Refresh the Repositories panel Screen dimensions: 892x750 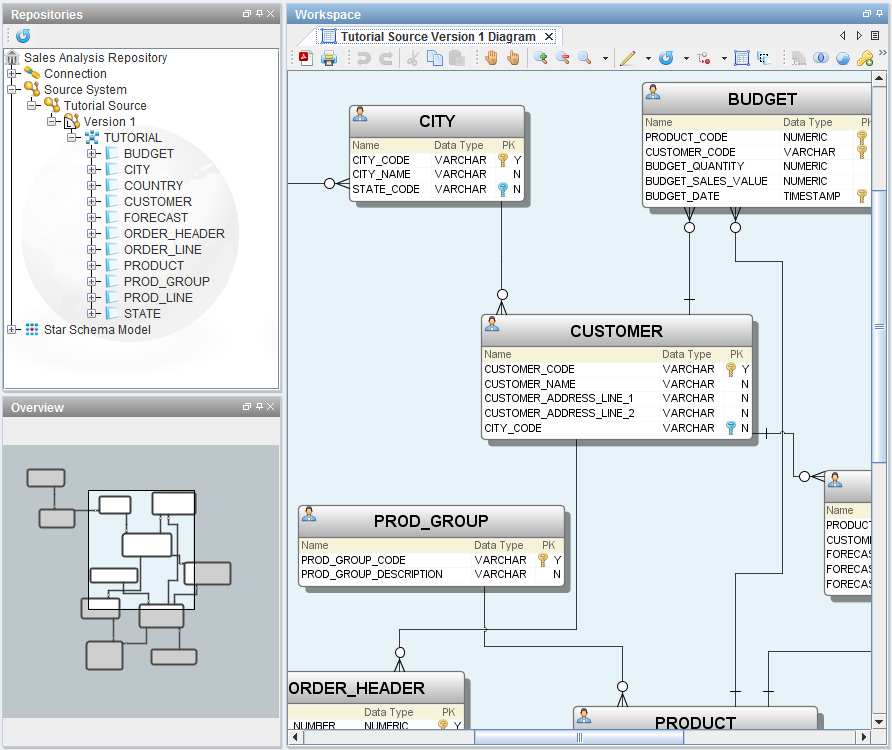[22, 35]
